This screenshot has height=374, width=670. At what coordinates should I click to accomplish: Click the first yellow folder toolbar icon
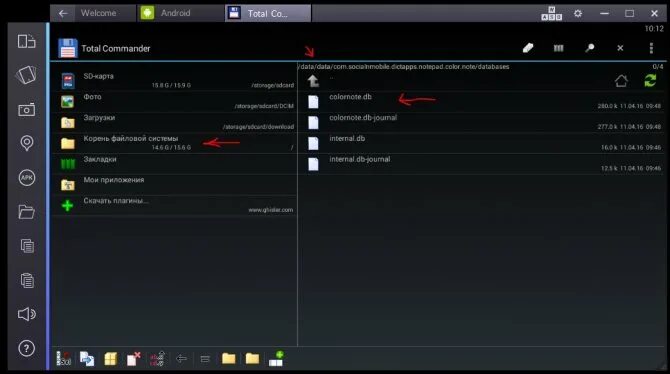(229, 358)
